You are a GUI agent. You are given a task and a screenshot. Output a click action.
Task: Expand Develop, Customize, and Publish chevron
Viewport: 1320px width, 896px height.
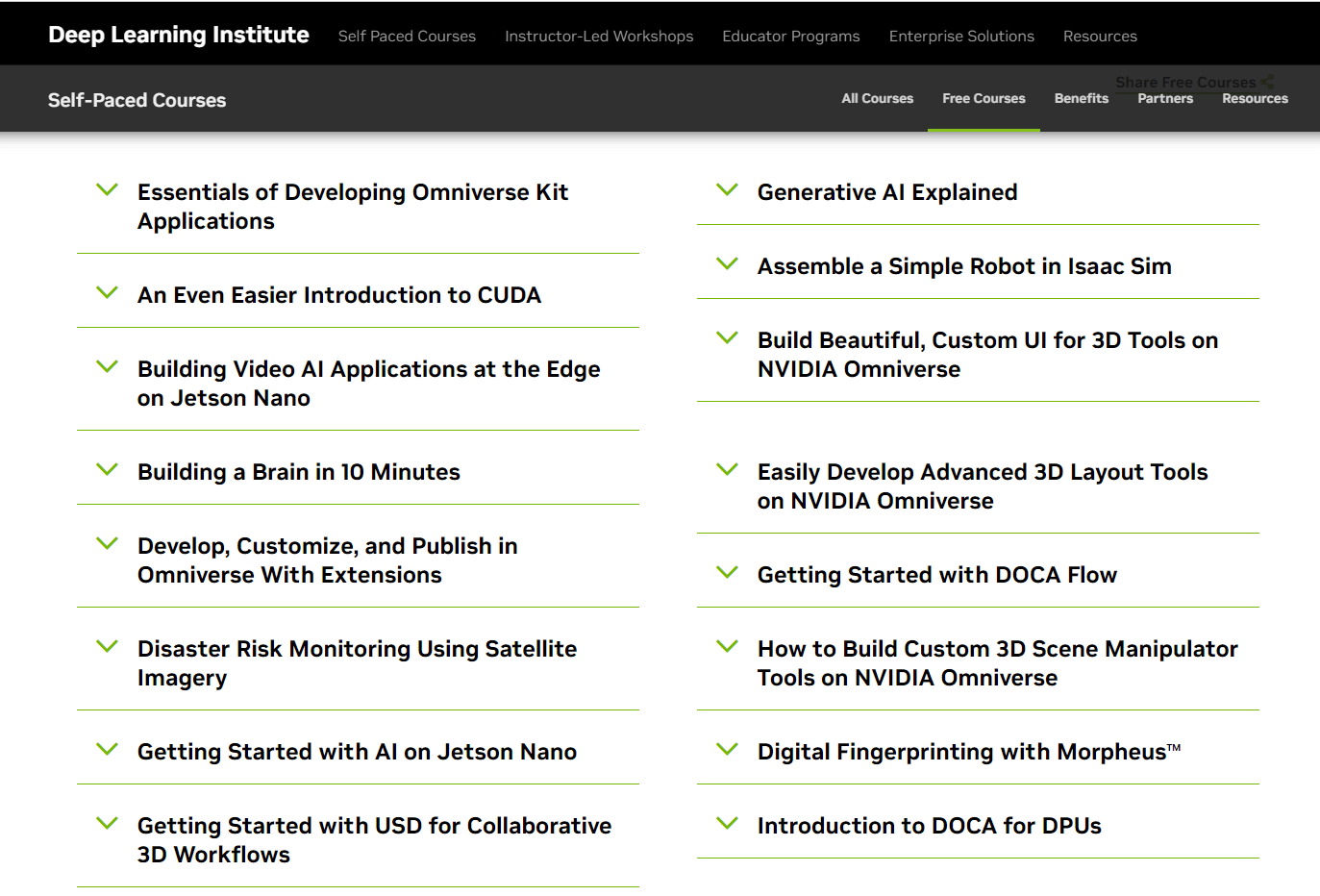(x=108, y=543)
